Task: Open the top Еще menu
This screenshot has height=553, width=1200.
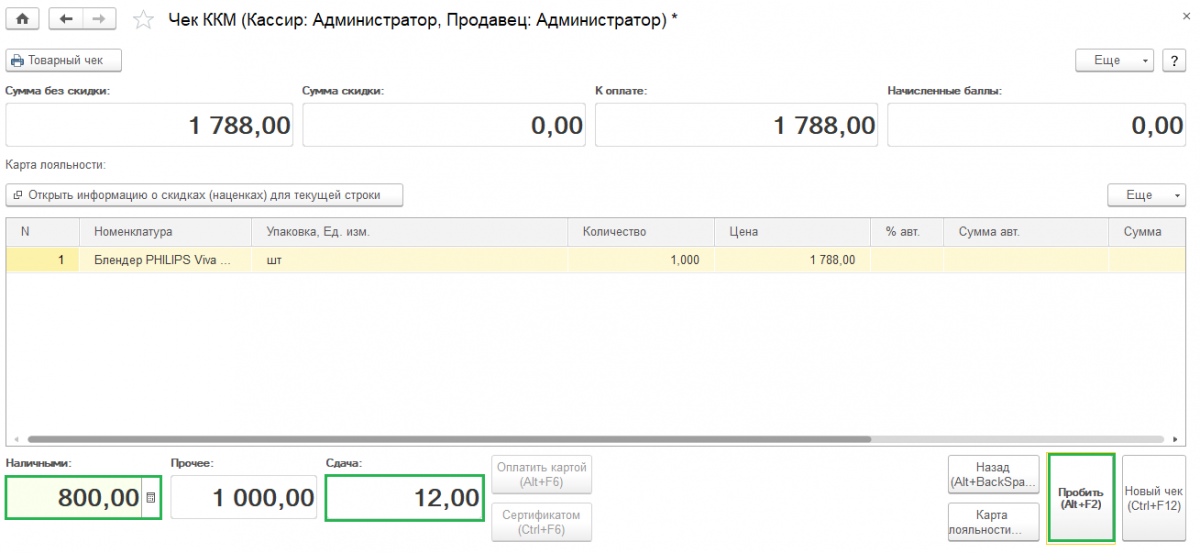Action: (x=1115, y=61)
